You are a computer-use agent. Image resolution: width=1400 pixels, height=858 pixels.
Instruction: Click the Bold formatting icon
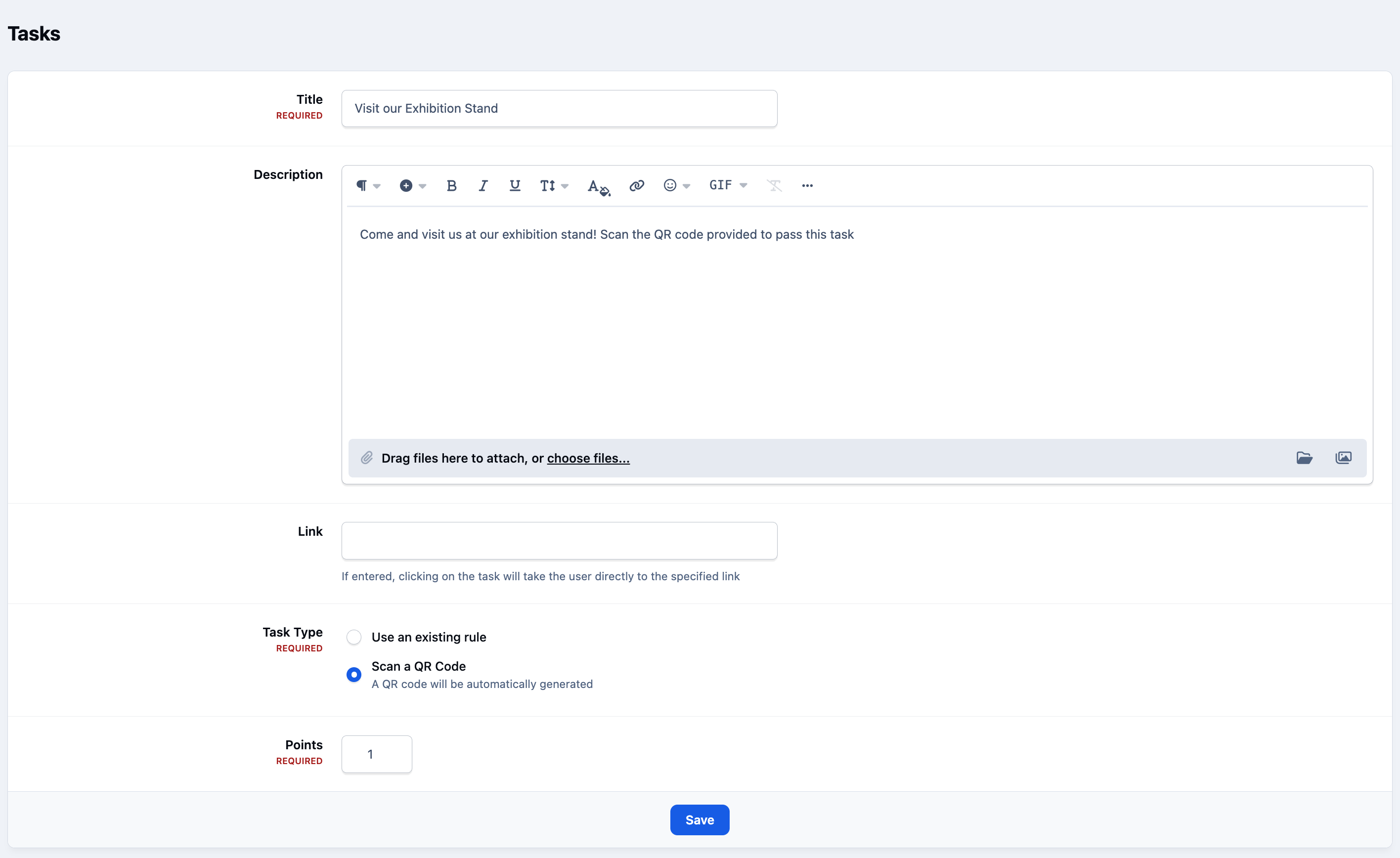(452, 186)
